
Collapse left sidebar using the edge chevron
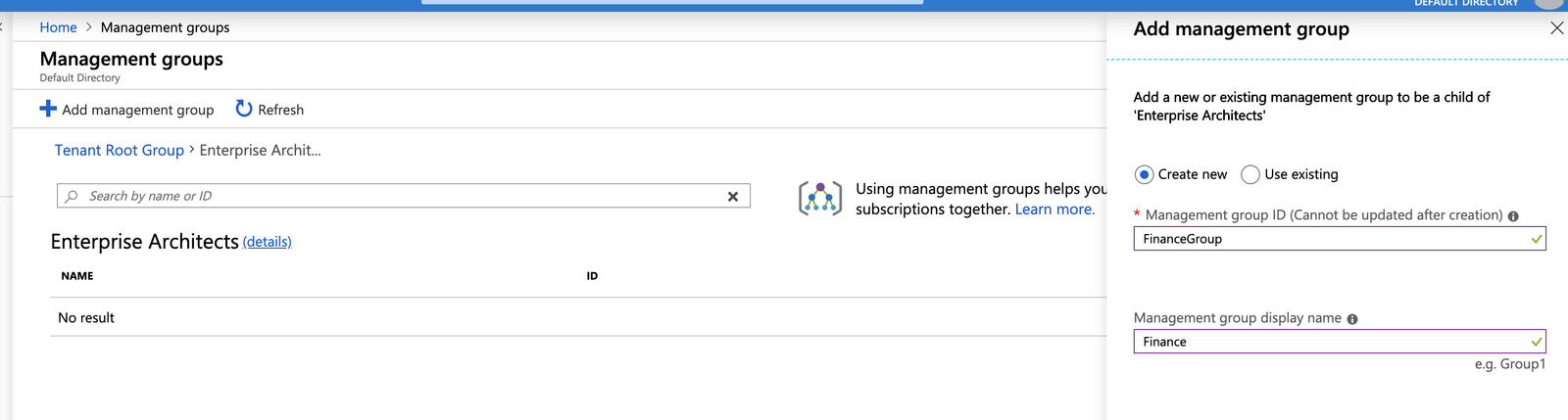tap(2, 27)
